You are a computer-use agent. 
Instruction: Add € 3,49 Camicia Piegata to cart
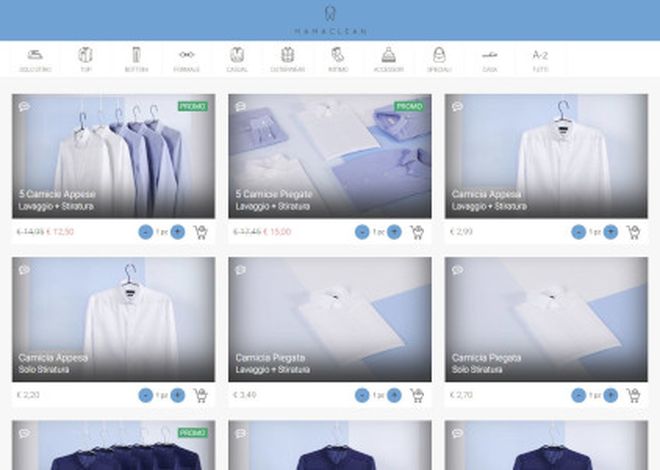(x=417, y=395)
